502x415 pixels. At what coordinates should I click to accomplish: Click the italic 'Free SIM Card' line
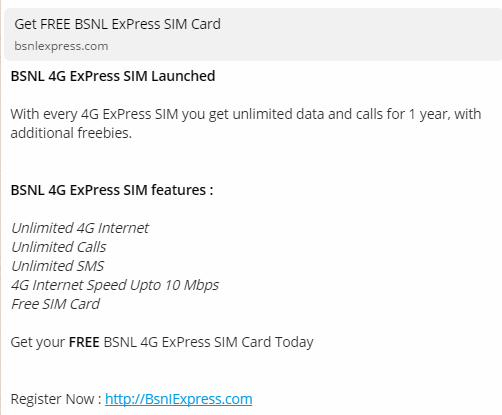click(55, 304)
